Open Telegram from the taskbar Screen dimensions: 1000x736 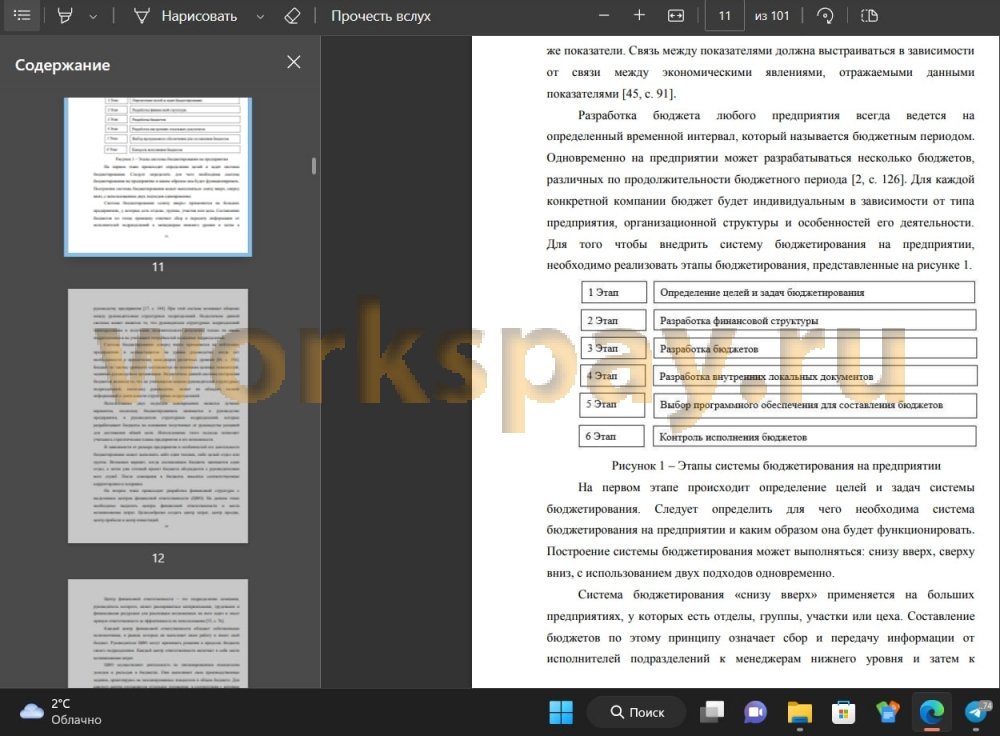(x=975, y=712)
